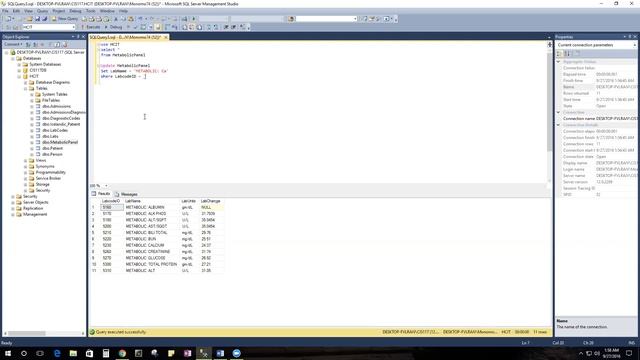Select the Synonyms folder
Viewport: 640px width, 360px height.
(x=45, y=166)
